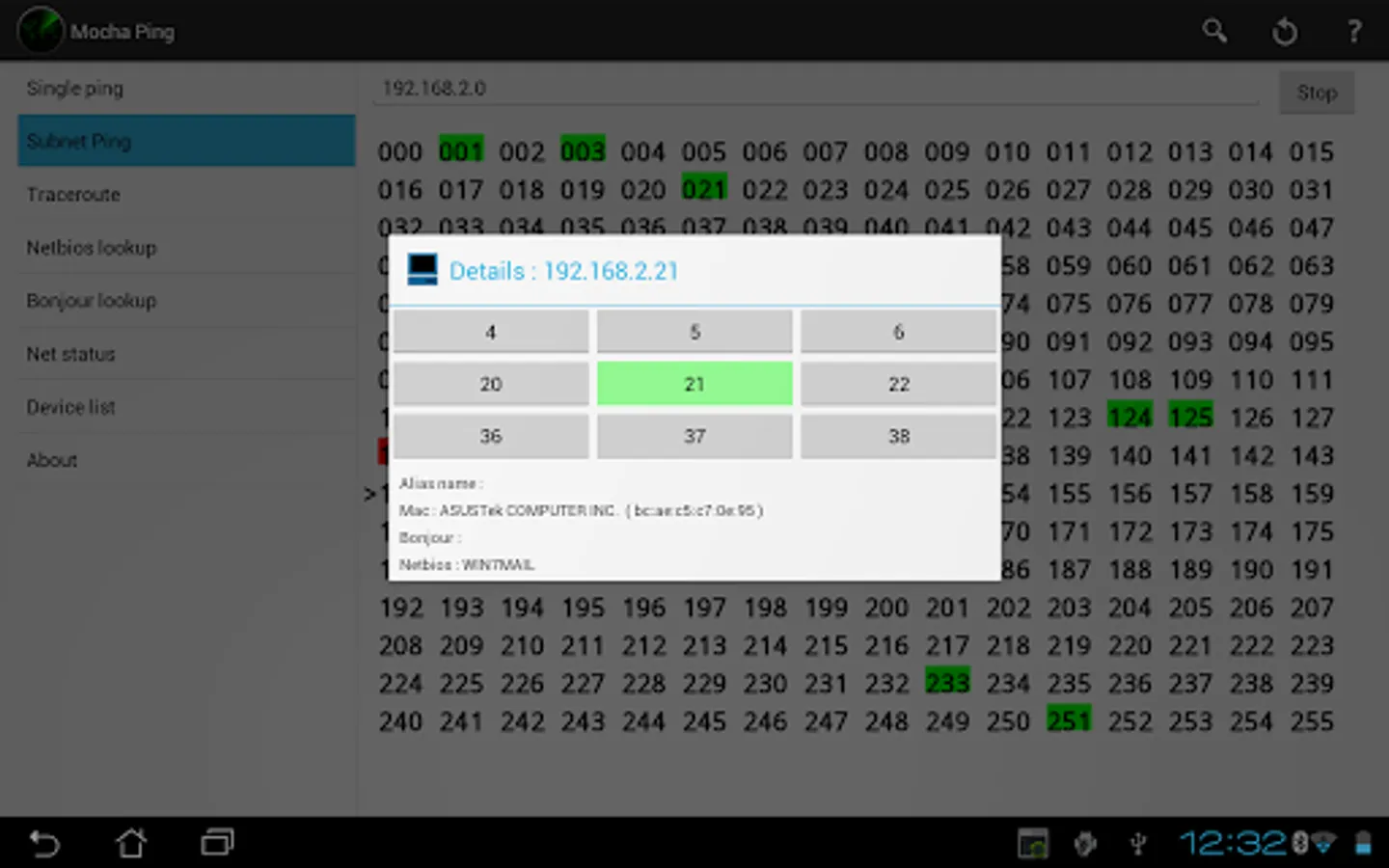Tap the Android back arrow
1389x868 pixels.
click(x=44, y=844)
